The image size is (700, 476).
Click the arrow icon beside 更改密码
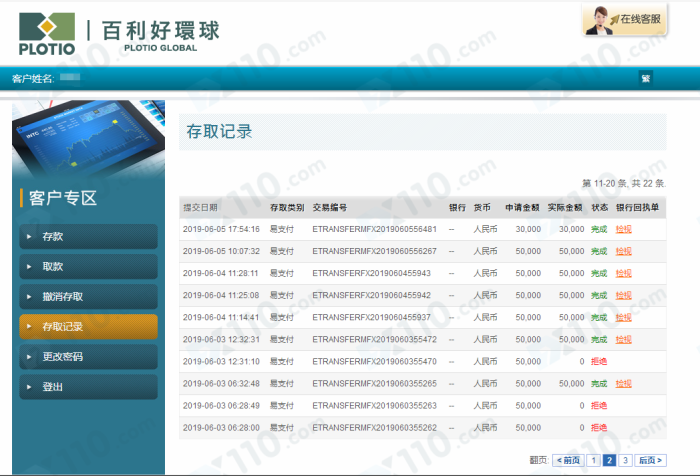pos(28,357)
